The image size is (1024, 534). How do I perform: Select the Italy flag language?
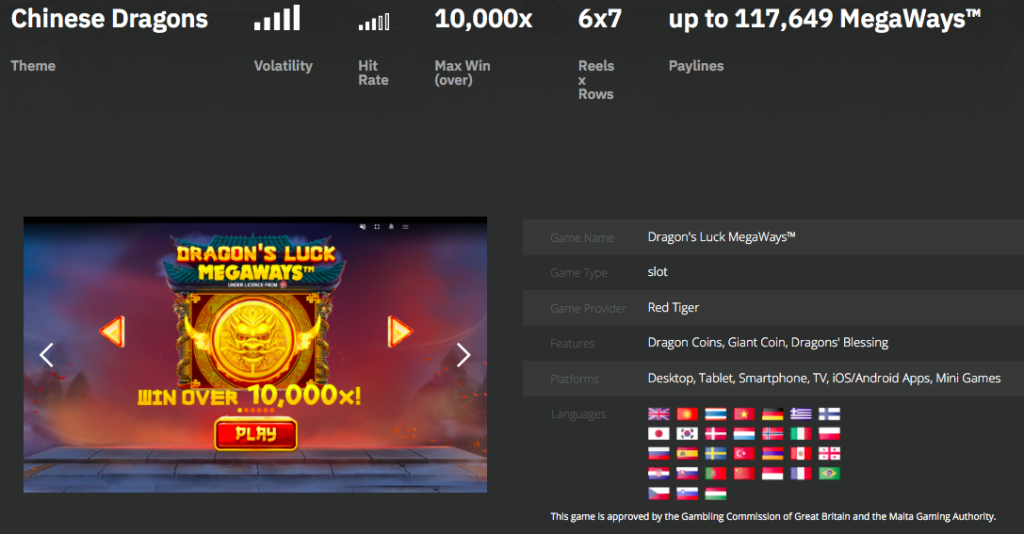[x=801, y=433]
